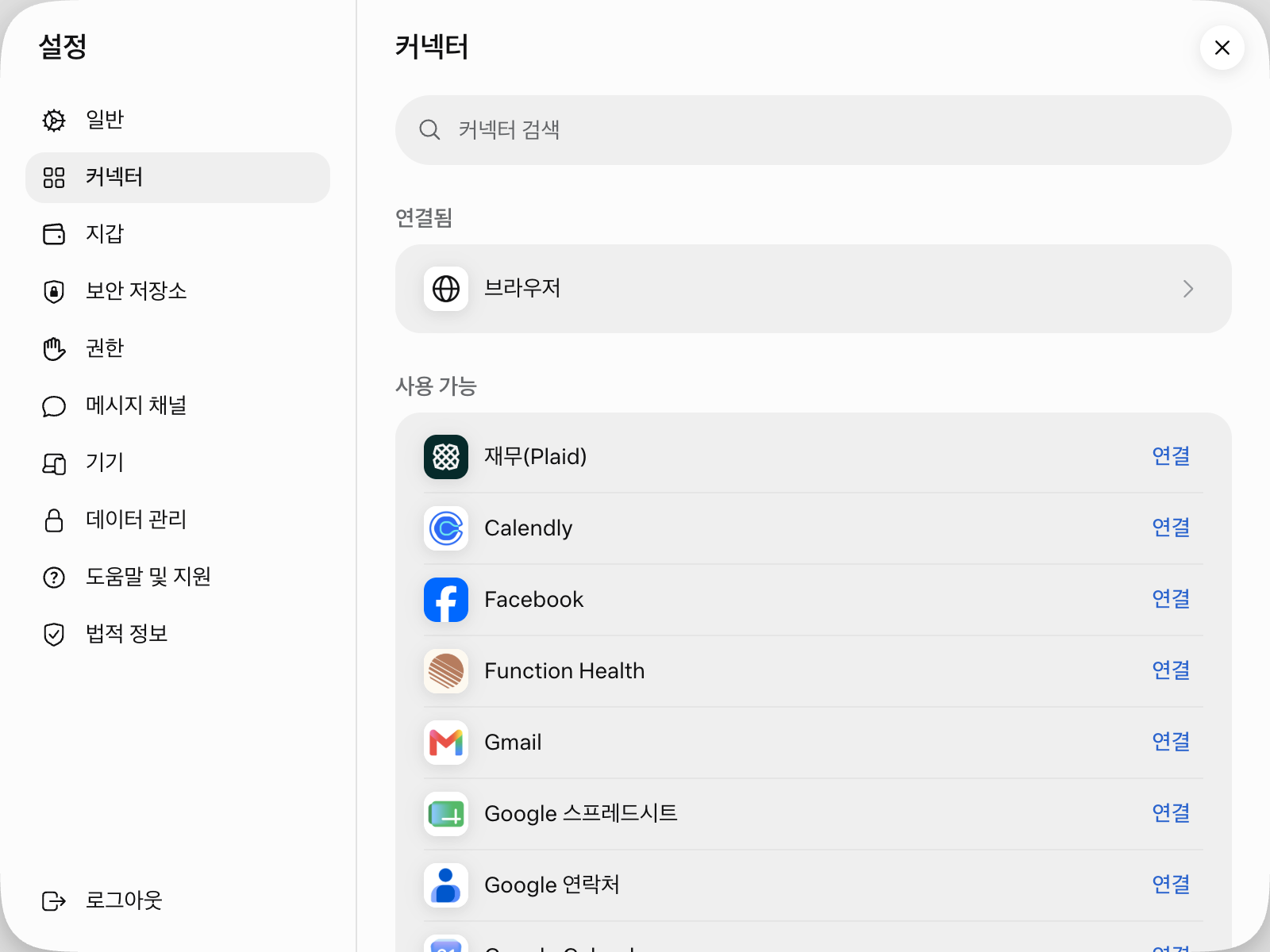
Task: Click the Gmail logo icon
Action: click(x=446, y=743)
